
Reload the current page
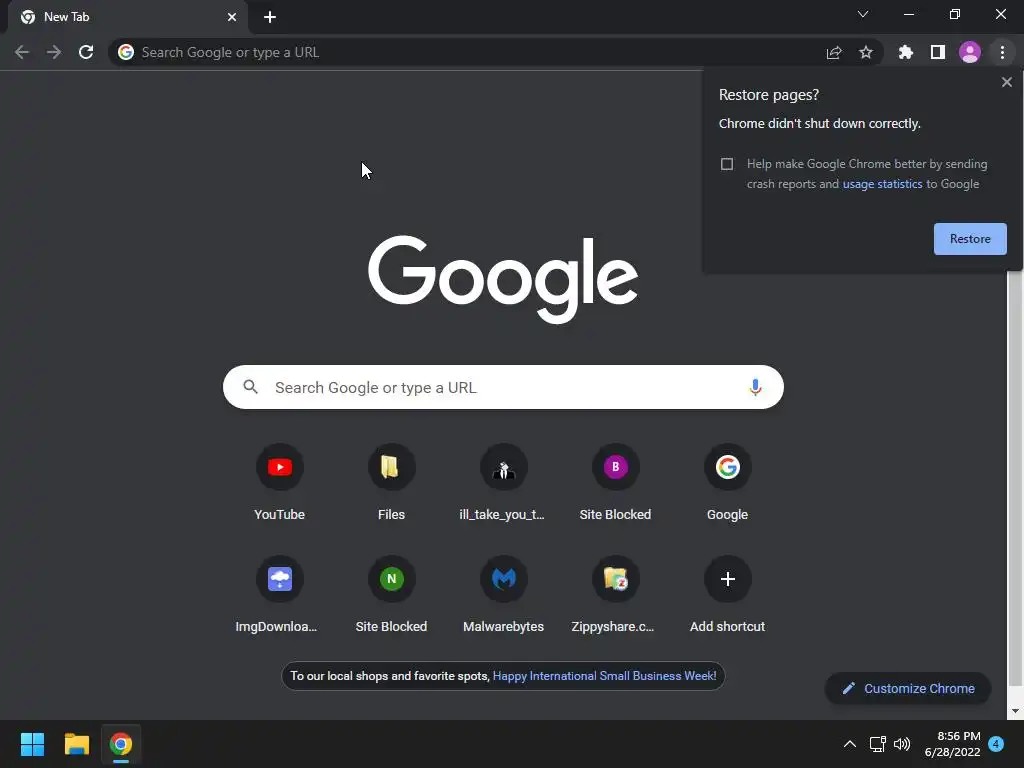(86, 52)
